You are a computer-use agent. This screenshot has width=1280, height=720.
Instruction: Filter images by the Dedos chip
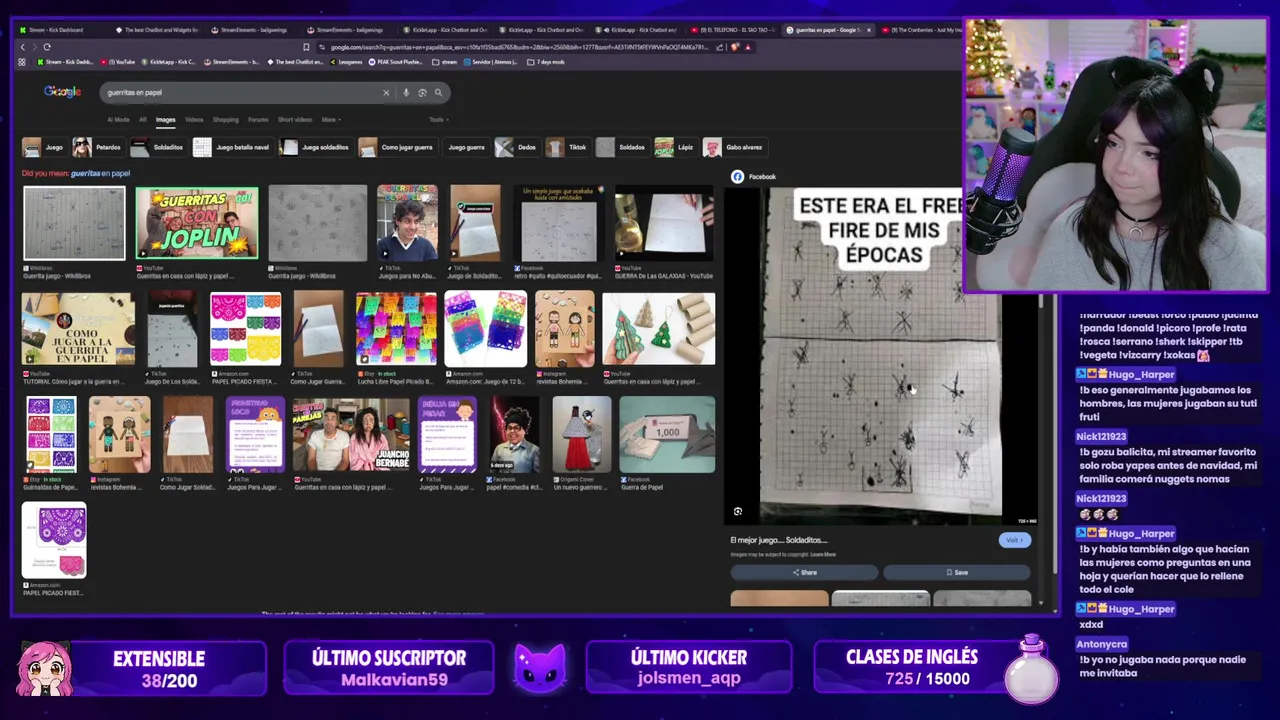[x=517, y=148]
